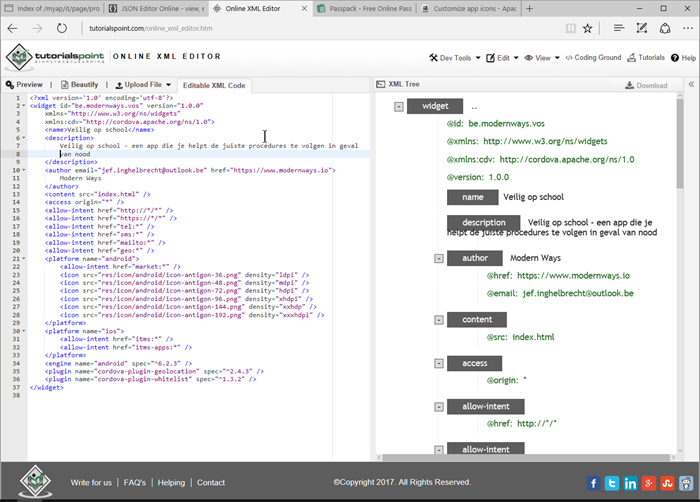
Task: Open the browser Hub icon
Action: [x=619, y=28]
